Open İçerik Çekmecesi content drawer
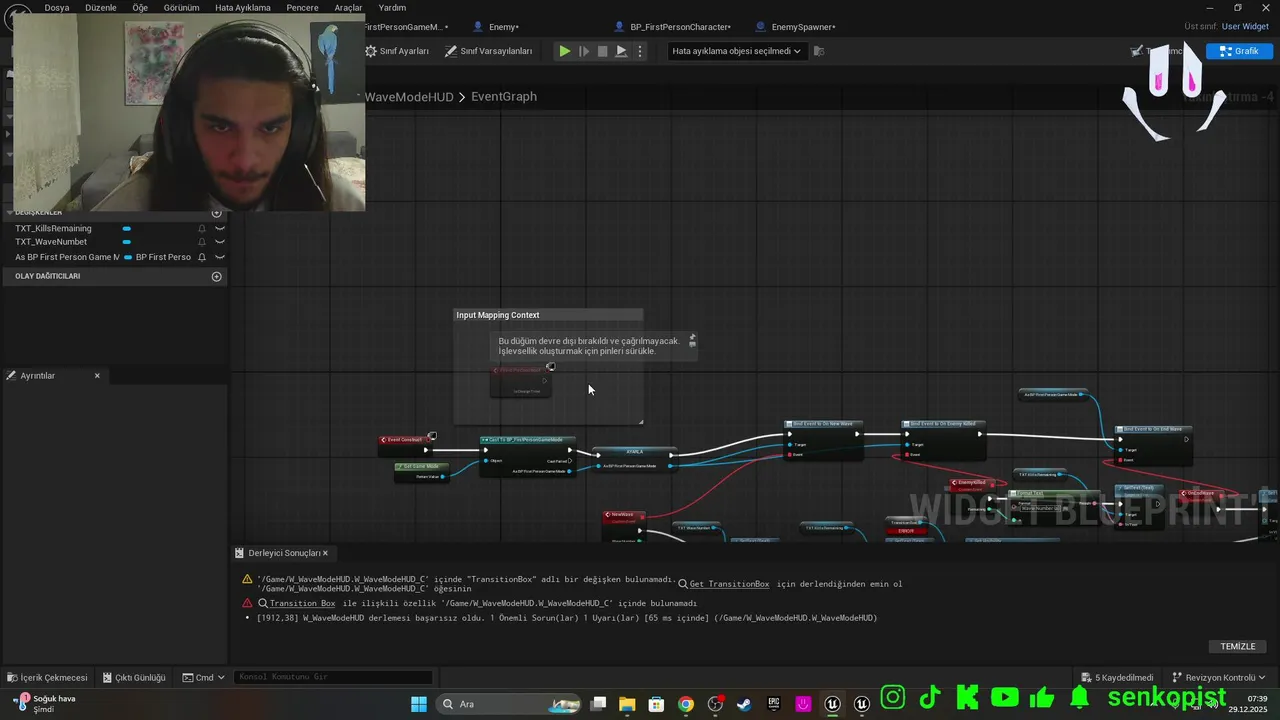1280x720 pixels. (47, 677)
